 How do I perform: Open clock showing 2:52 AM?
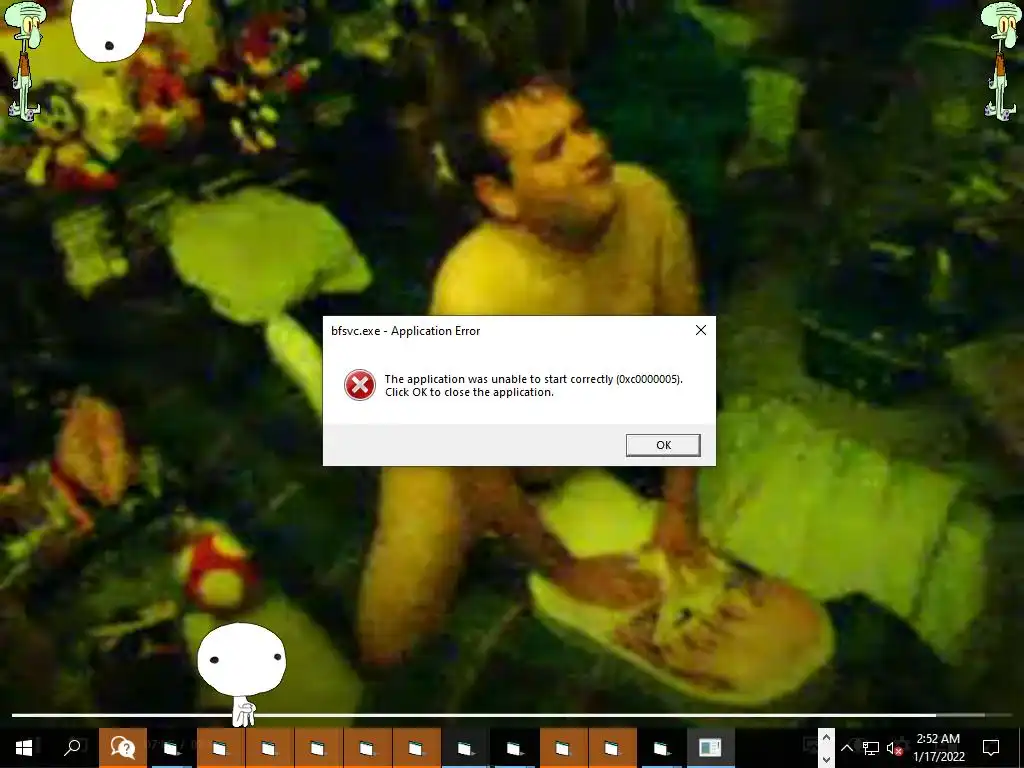938,747
